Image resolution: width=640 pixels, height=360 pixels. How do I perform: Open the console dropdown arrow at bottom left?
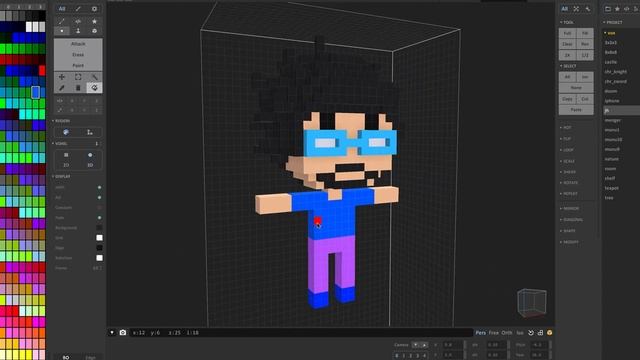point(112,333)
